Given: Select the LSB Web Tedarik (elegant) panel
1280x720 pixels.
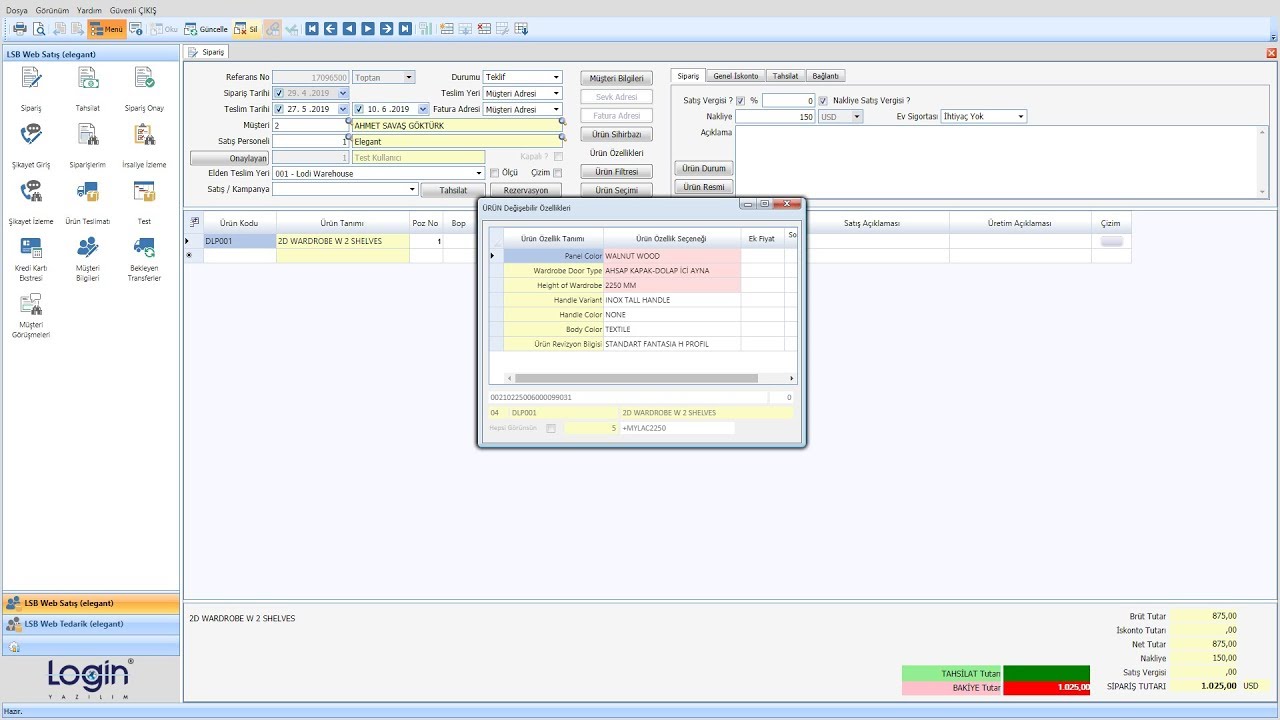Looking at the screenshot, I should click(91, 624).
